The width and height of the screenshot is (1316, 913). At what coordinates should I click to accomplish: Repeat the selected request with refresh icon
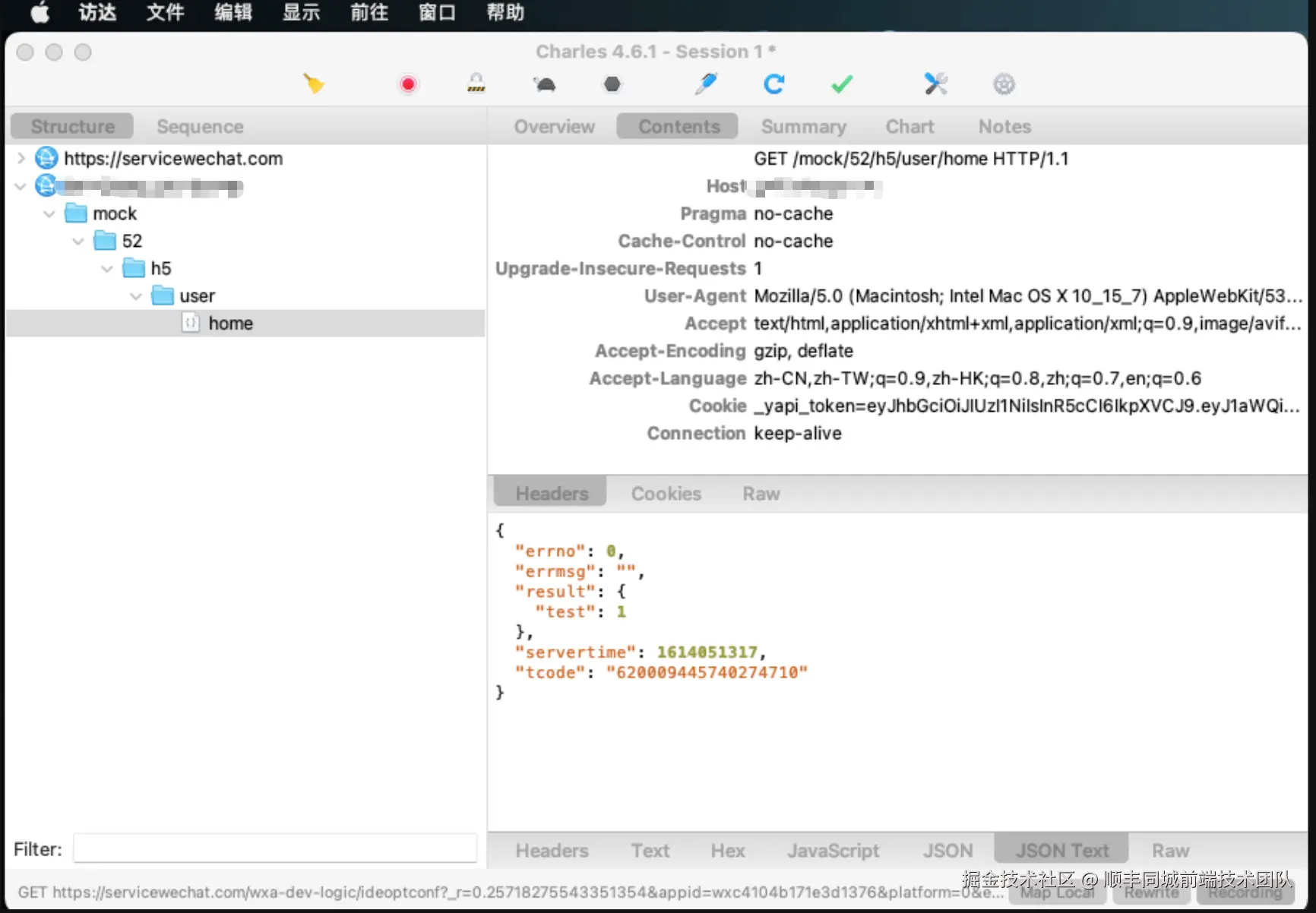point(773,84)
